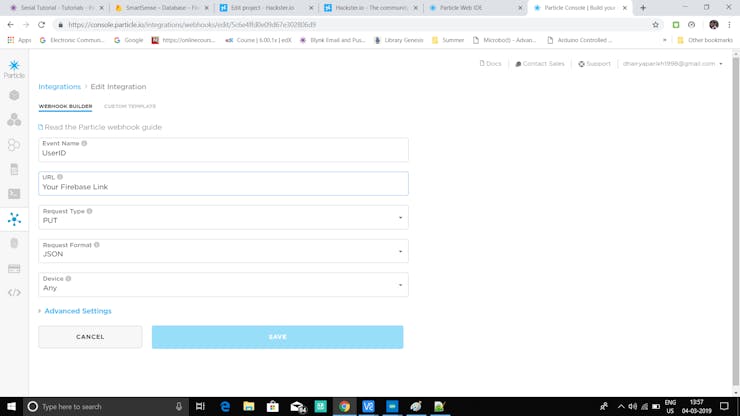Viewport: 740px width, 416px height.
Task: Open the Events terminal icon in sidebar
Action: pyautogui.click(x=14, y=194)
